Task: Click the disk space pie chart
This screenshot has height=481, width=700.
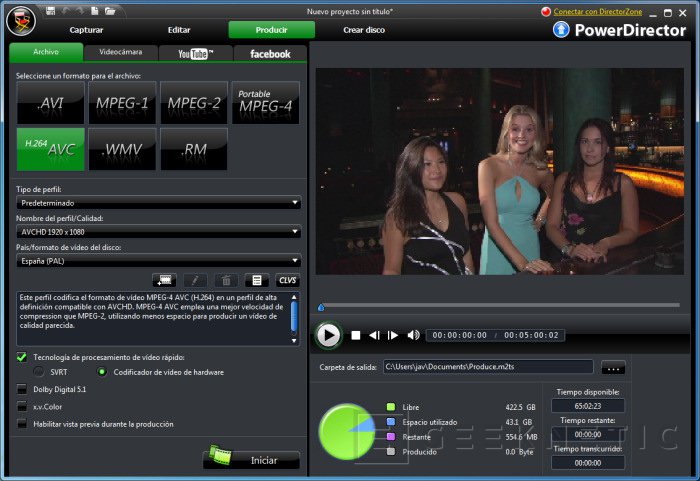Action: tap(347, 431)
